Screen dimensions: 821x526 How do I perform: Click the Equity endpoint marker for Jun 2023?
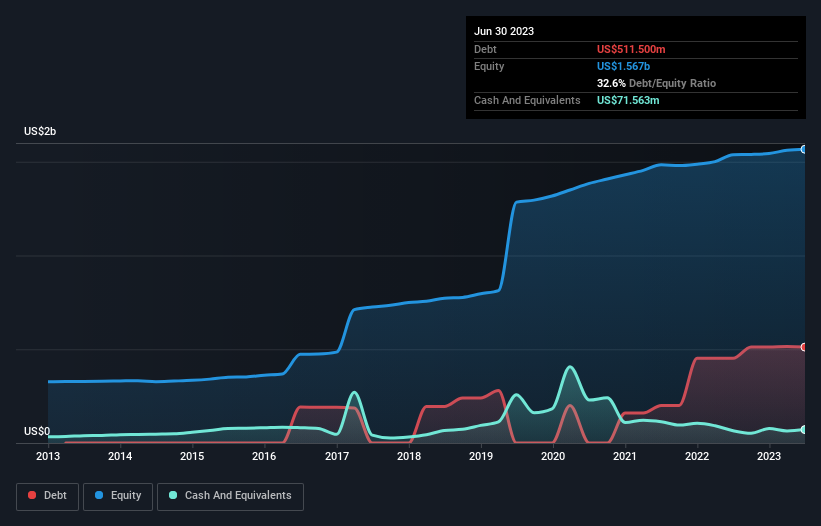[804, 150]
